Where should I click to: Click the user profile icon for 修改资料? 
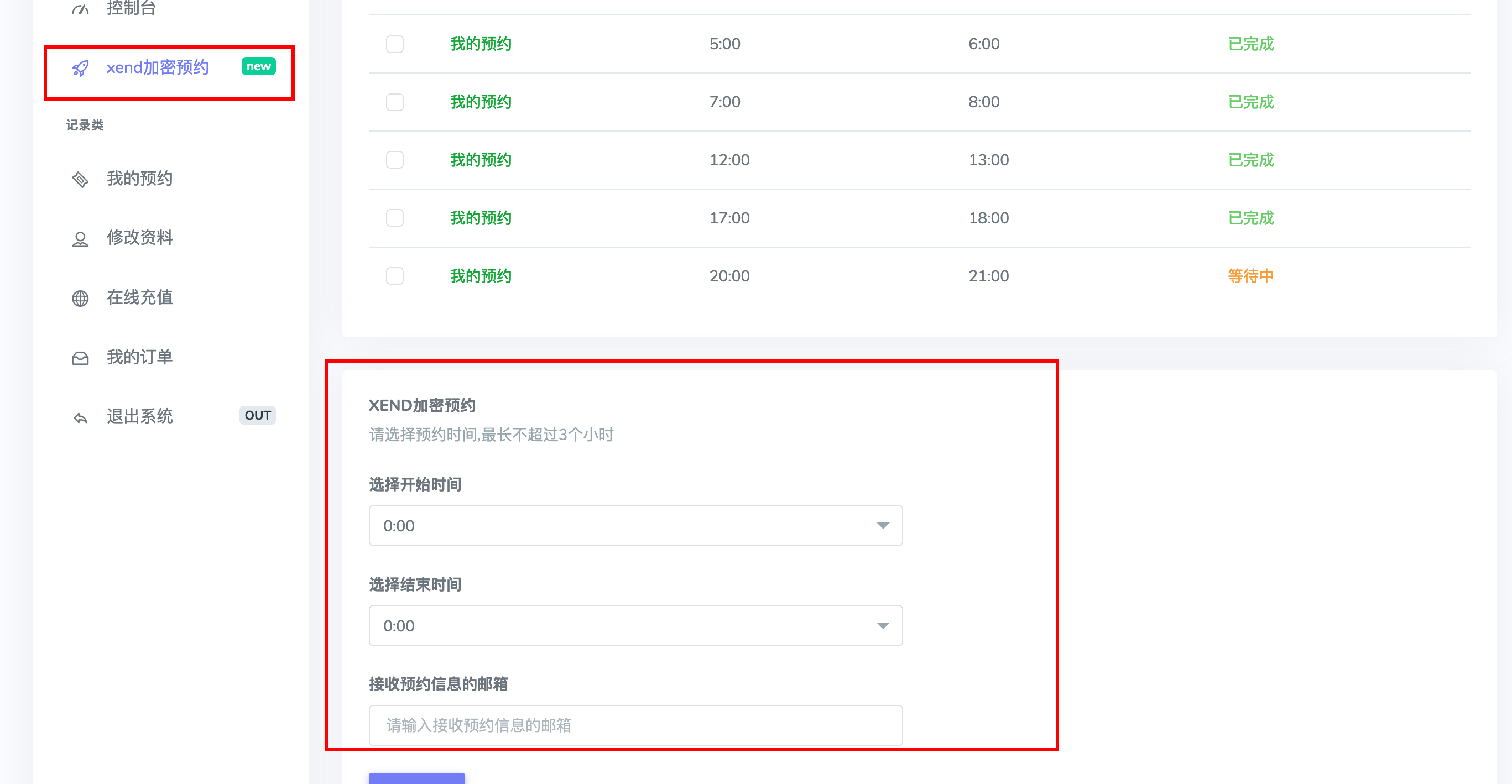pyautogui.click(x=80, y=239)
